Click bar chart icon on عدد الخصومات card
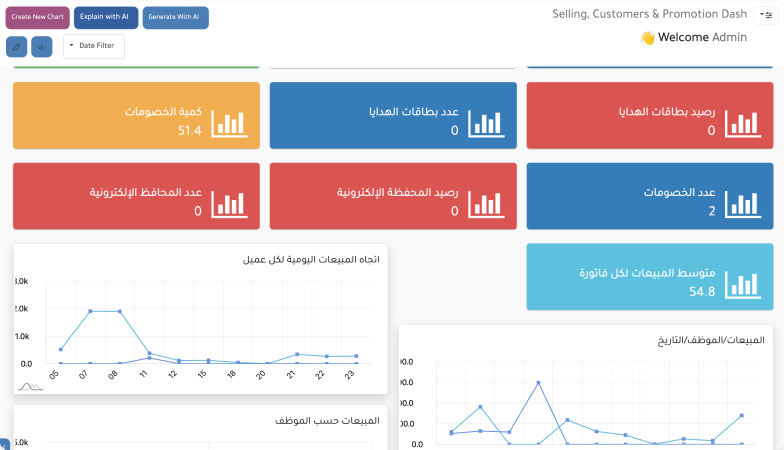The width and height of the screenshot is (784, 450). [x=742, y=202]
